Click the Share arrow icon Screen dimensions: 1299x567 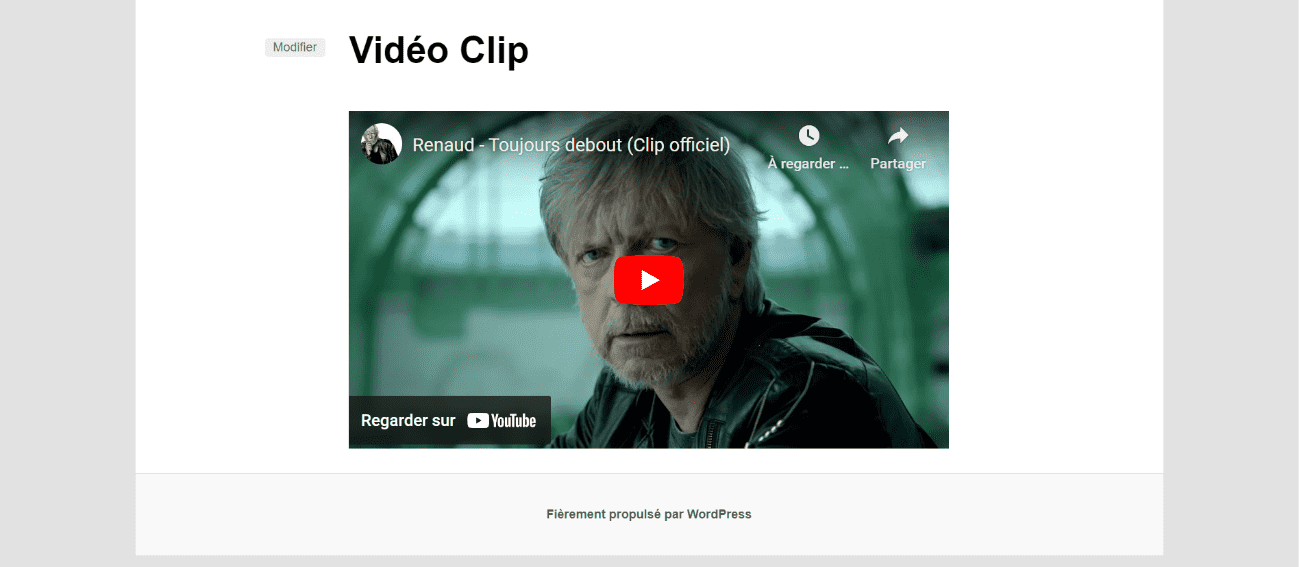898,136
